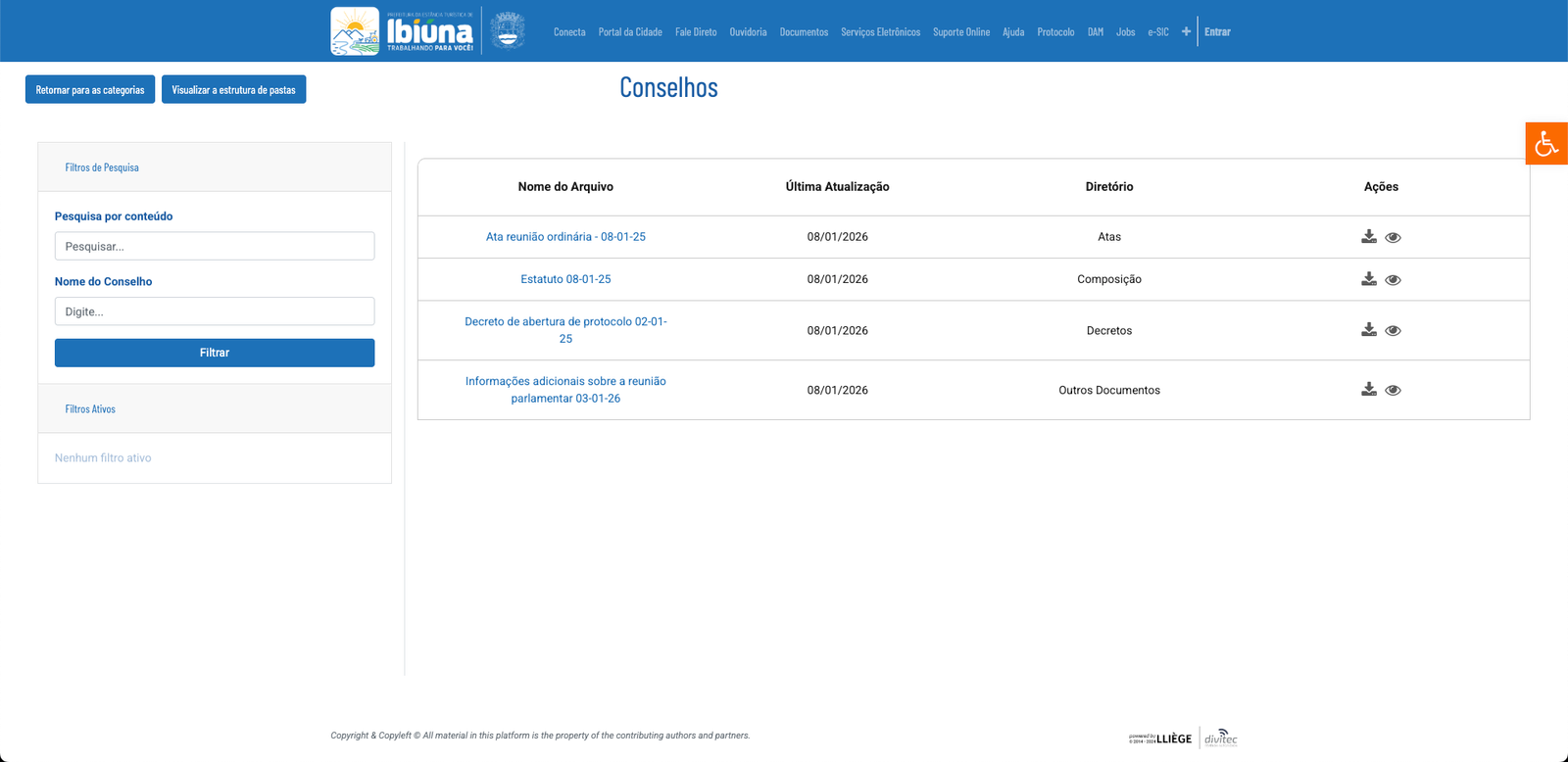
Task: Expand more menu items with plus icon
Action: tap(1186, 31)
